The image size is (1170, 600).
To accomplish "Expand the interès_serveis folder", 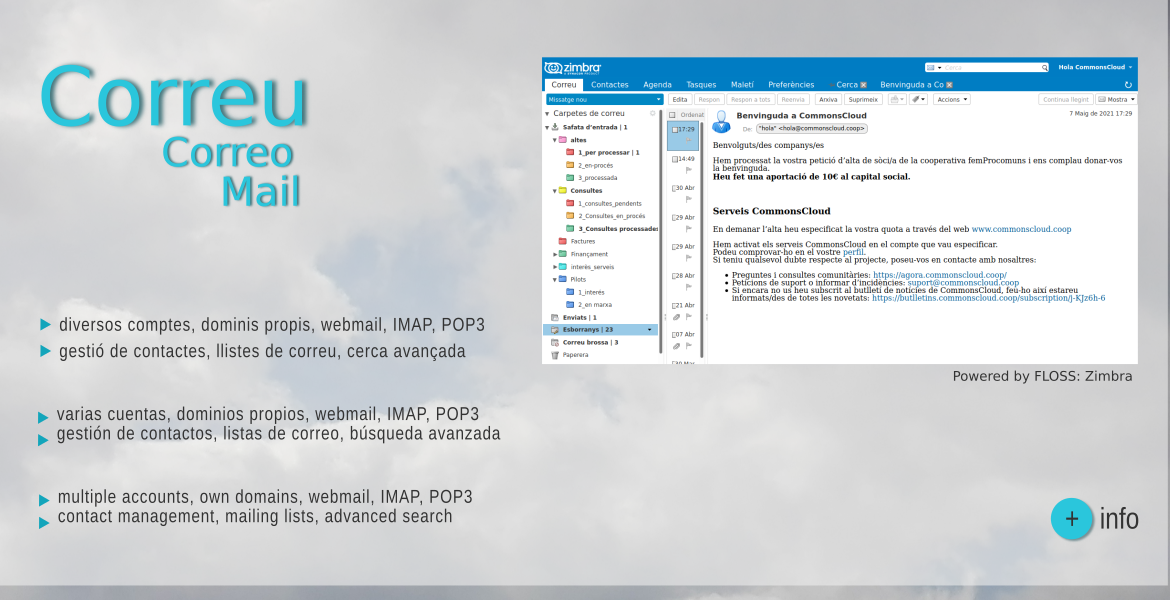I will [x=554, y=267].
